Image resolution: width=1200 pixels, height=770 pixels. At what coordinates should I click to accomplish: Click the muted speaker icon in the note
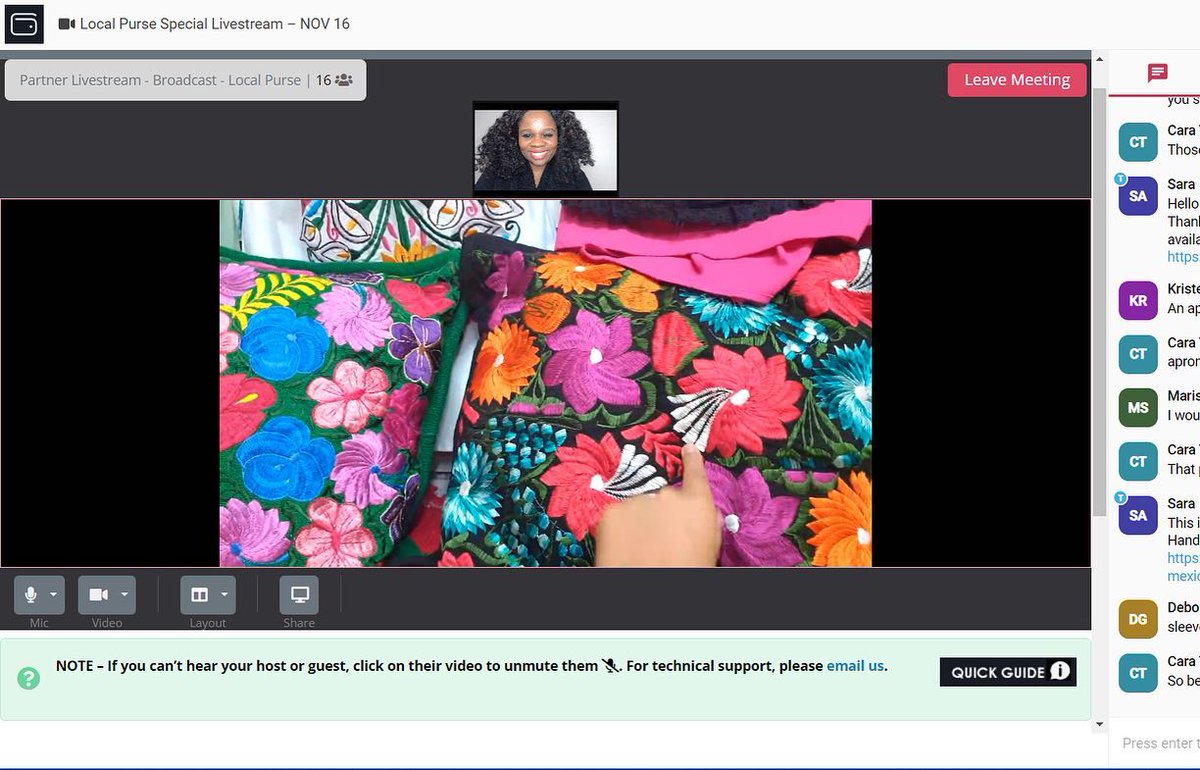[610, 665]
